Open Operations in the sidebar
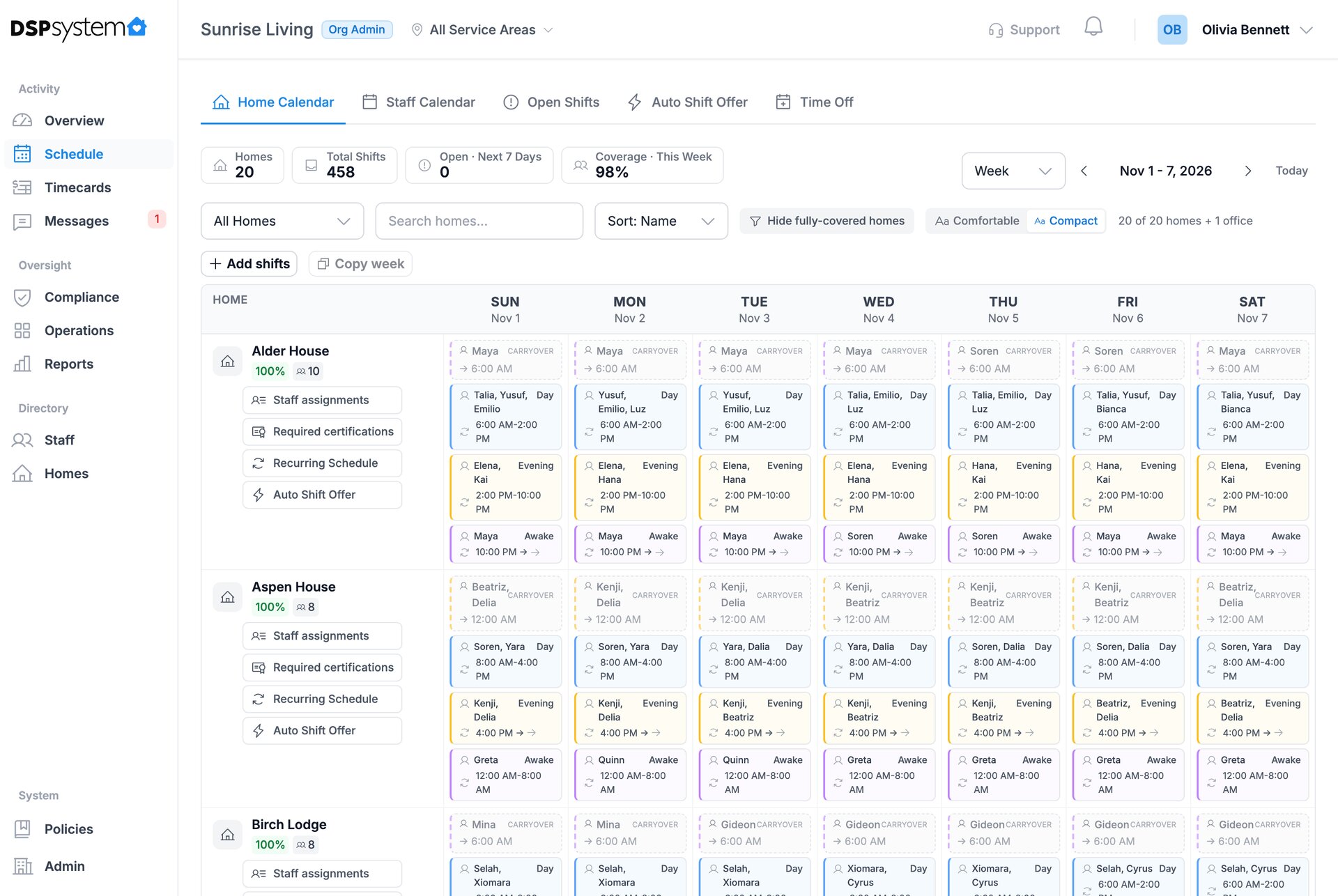The image size is (1338, 896). click(x=89, y=330)
